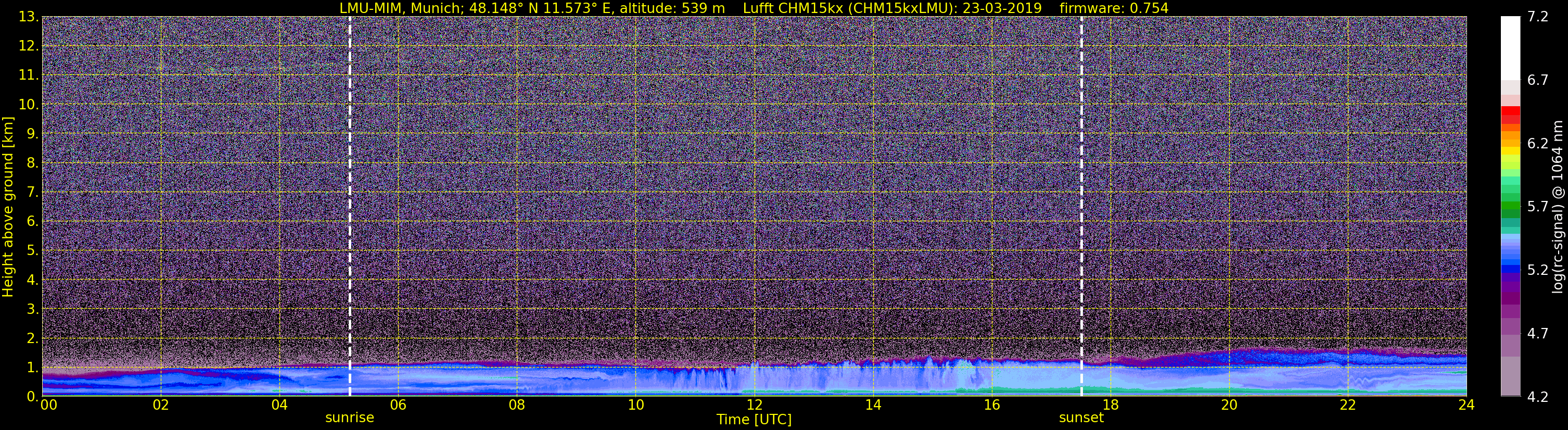Select the 'sunrise' label below the time axis
1568x430 pixels.
(349, 418)
